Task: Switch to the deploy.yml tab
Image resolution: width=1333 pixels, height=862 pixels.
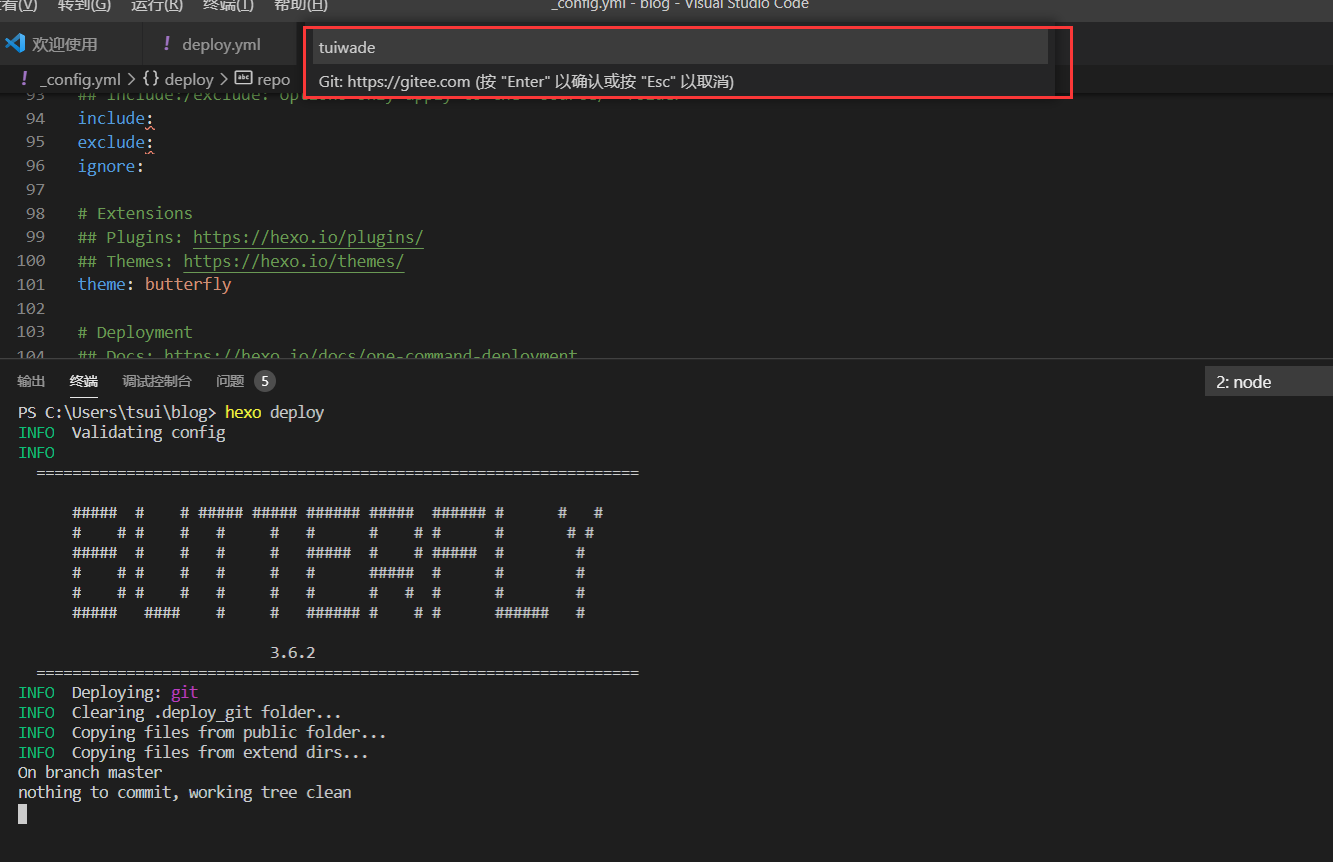Action: (221, 44)
